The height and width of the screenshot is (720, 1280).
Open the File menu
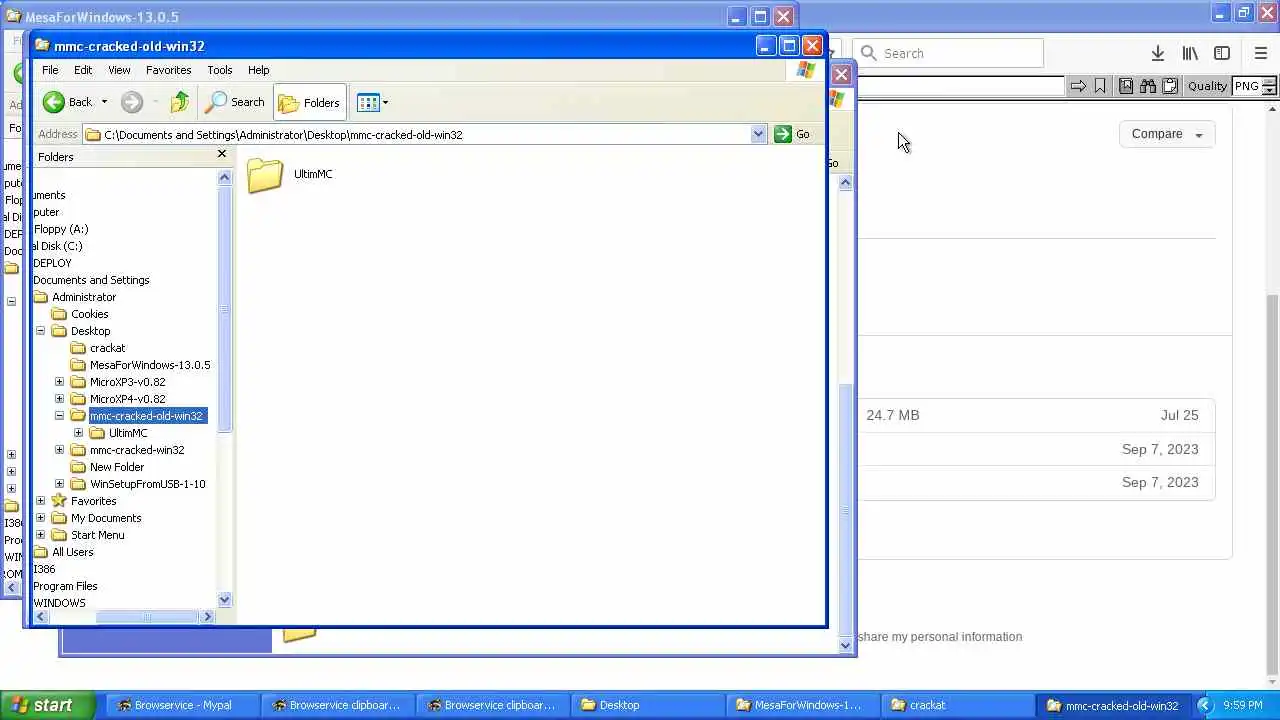(50, 70)
